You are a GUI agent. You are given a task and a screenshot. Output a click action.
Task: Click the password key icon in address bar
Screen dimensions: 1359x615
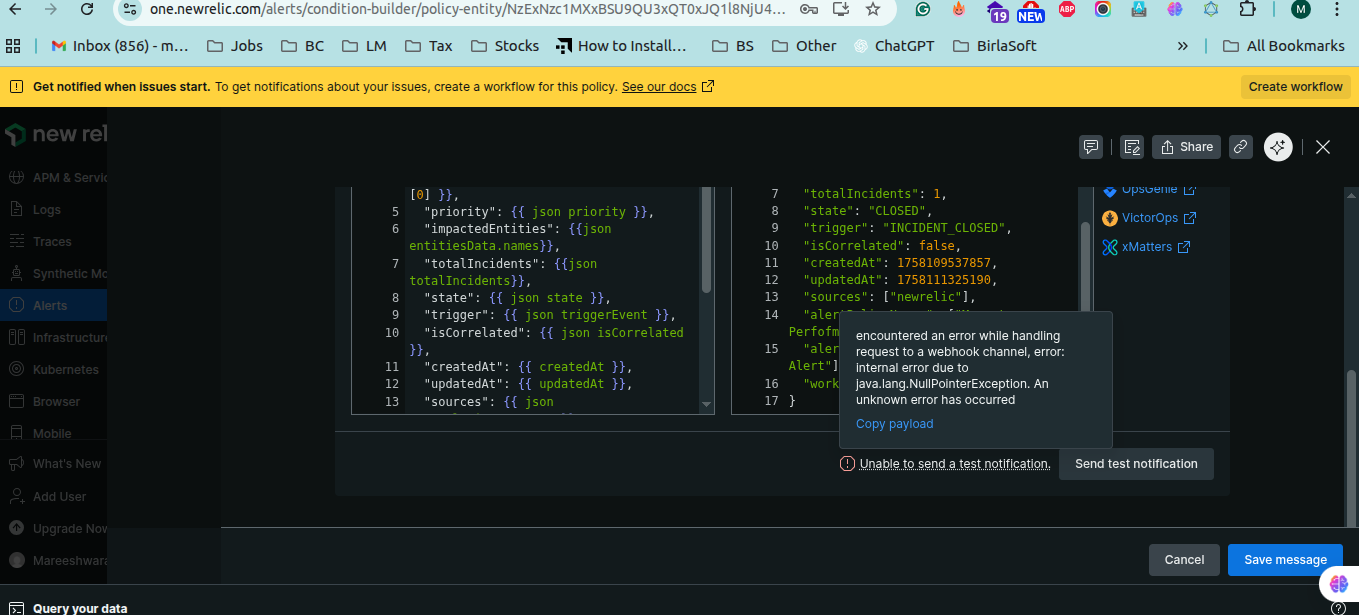(x=808, y=10)
